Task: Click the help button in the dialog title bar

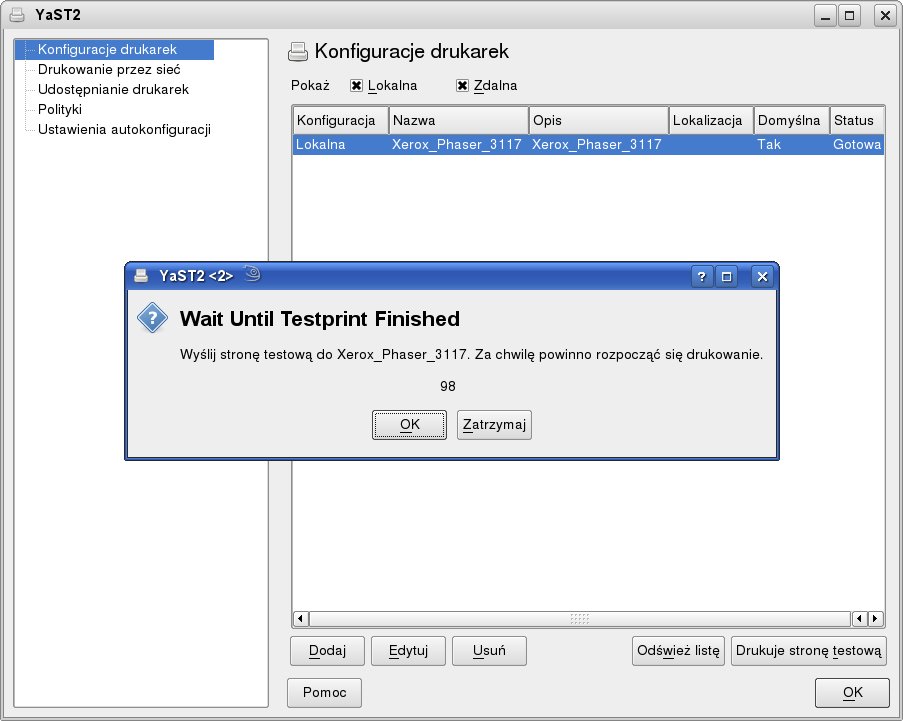Action: pyautogui.click(x=702, y=277)
